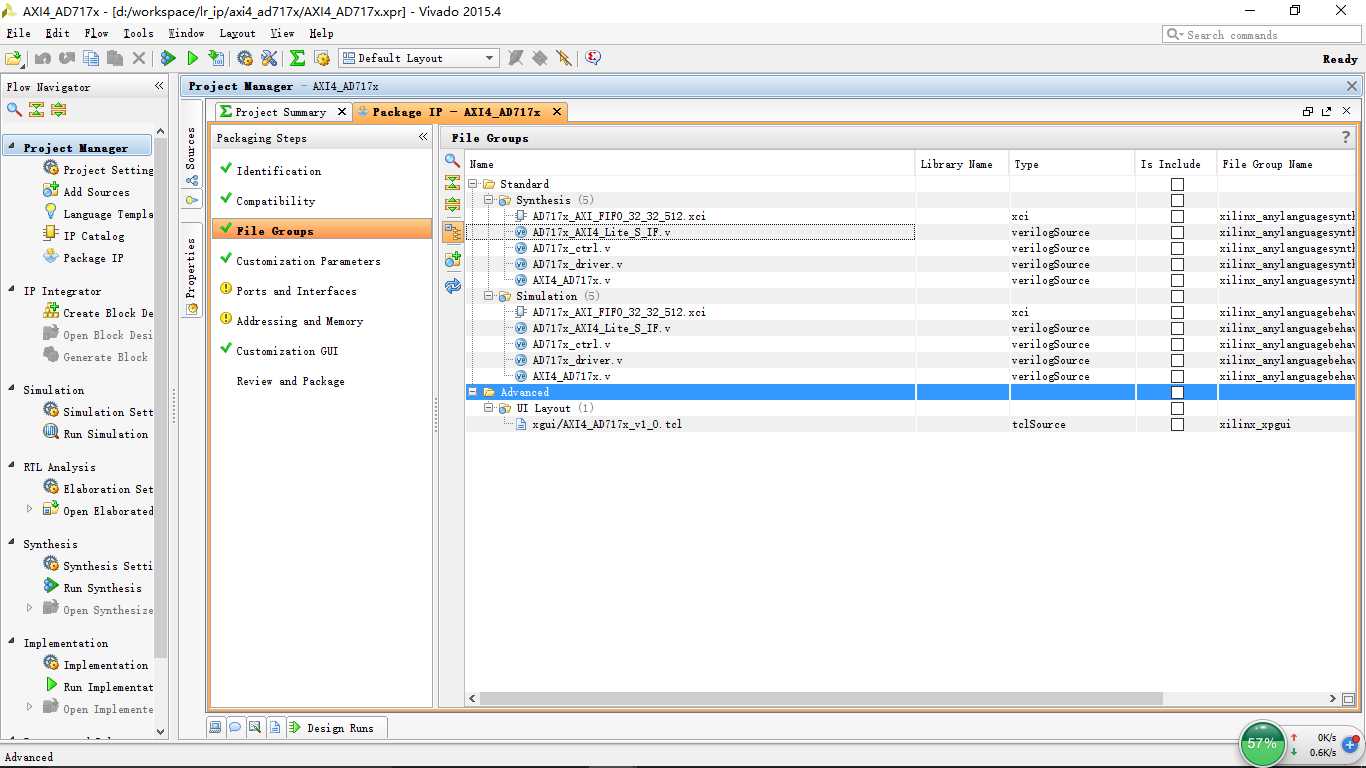Collapse the UI Layout (1) tree node
1366x768 pixels.
[489, 408]
